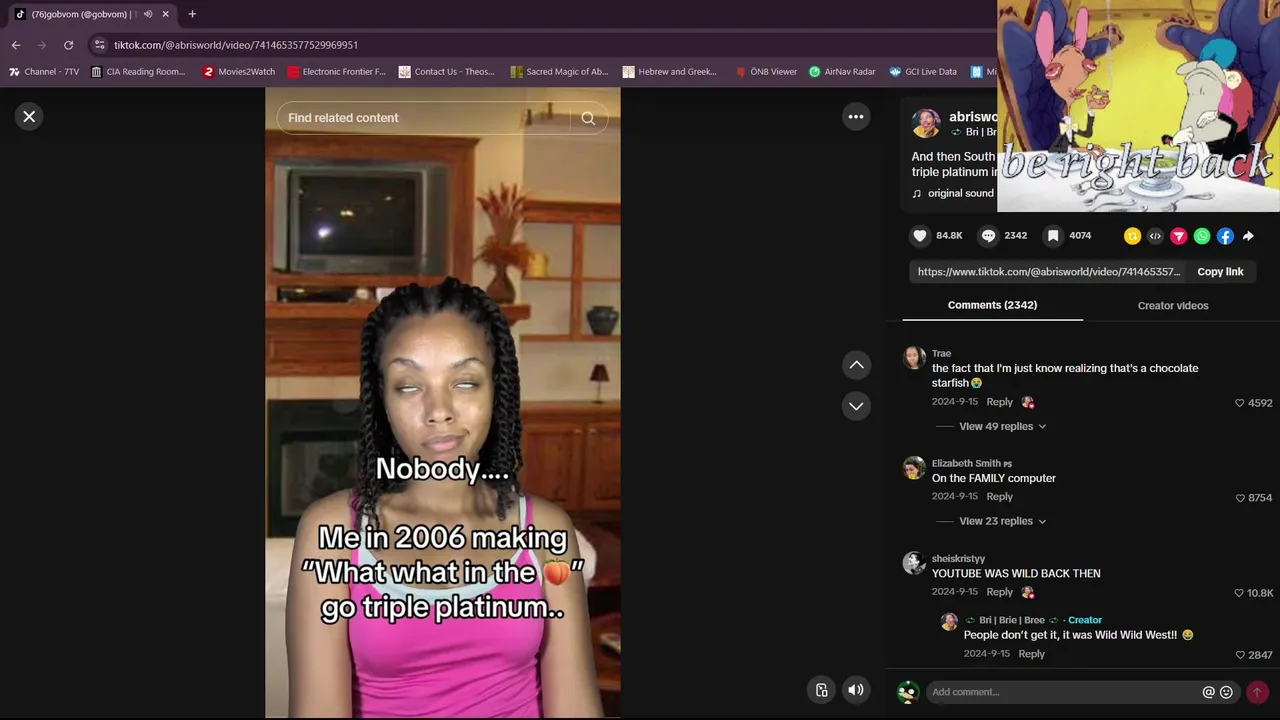Image resolution: width=1280 pixels, height=720 pixels.
Task: Like Elizabeth Smith's comment heart 8754
Action: [x=1240, y=498]
